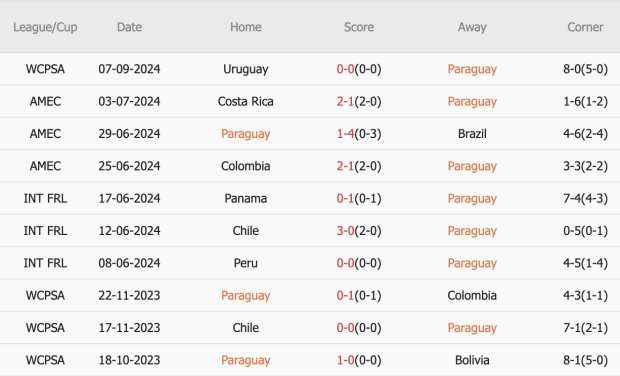Click Paraguay home team on 29-06-2024

pyautogui.click(x=246, y=134)
